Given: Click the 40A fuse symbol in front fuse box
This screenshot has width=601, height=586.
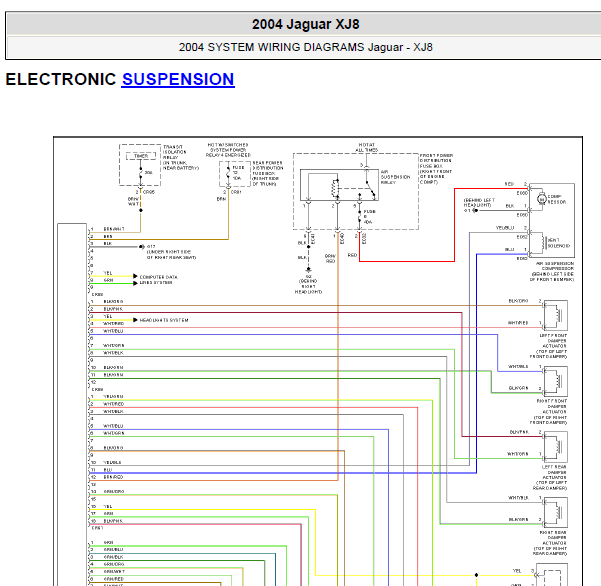Looking at the screenshot, I should (x=359, y=217).
